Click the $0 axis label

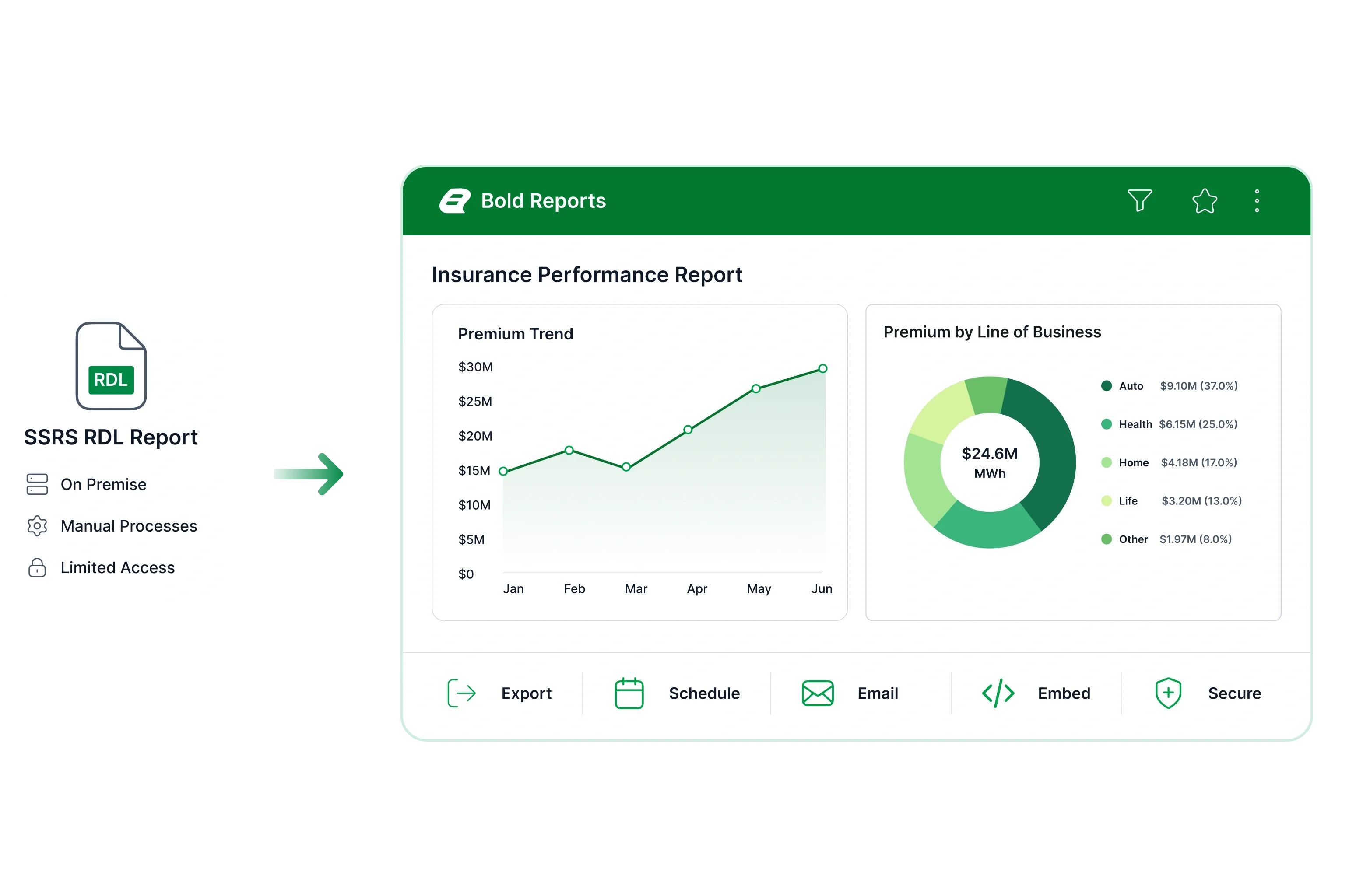(x=466, y=574)
